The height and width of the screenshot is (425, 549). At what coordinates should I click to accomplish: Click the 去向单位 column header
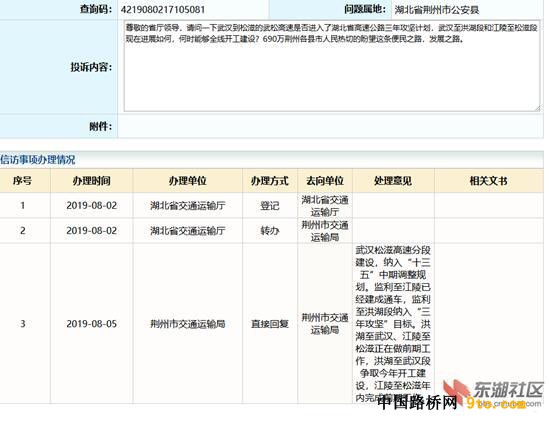[x=325, y=181]
